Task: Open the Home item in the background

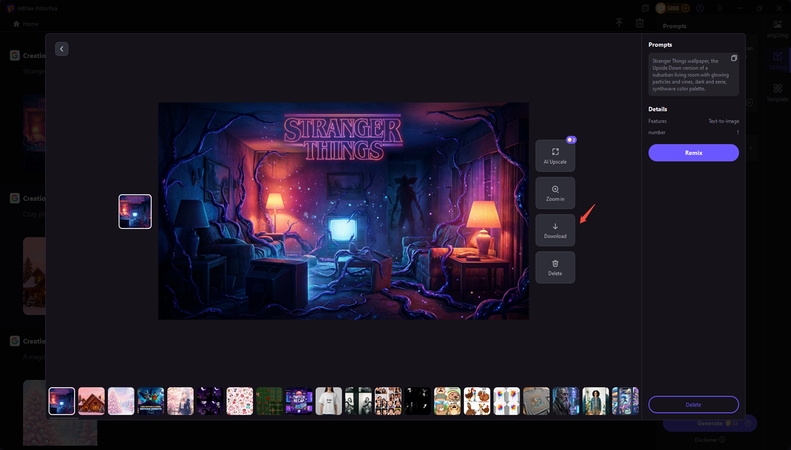Action: click(26, 24)
